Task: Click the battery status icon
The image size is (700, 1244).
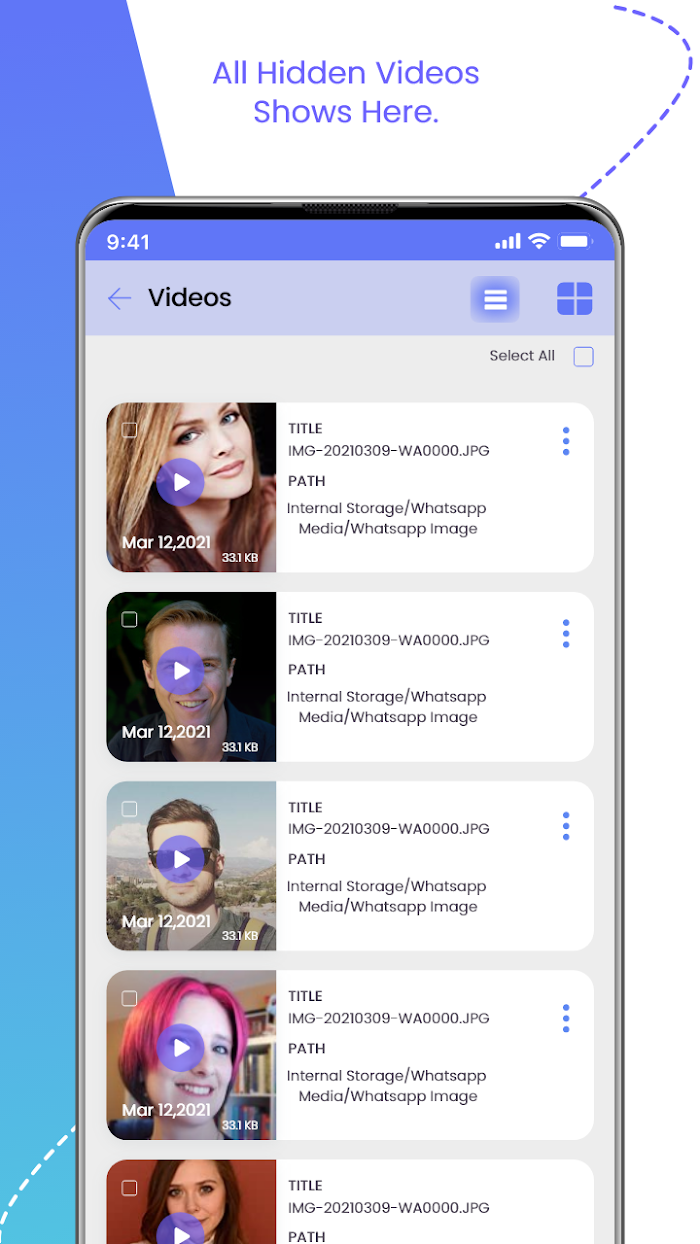Action: pos(575,241)
